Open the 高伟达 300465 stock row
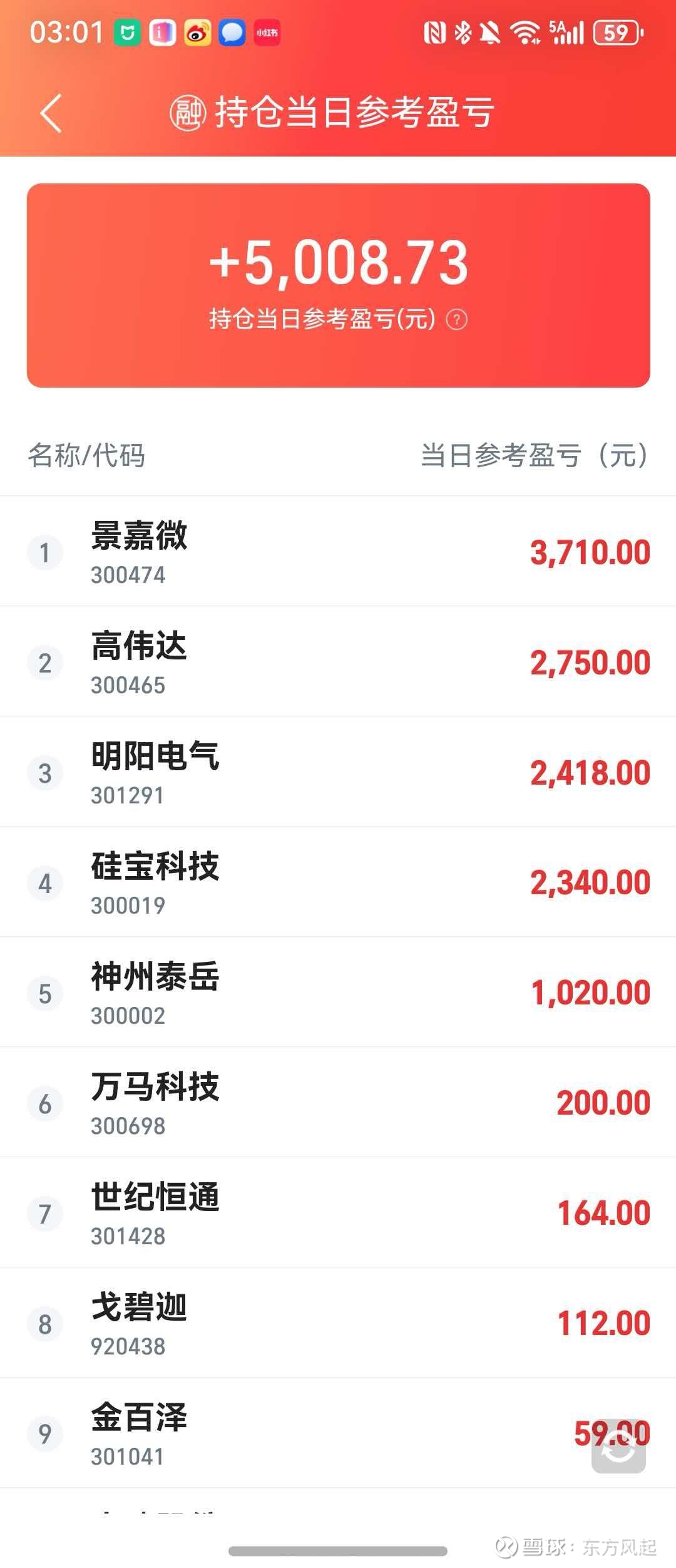Screen dimensions: 676x1568 click(338, 662)
